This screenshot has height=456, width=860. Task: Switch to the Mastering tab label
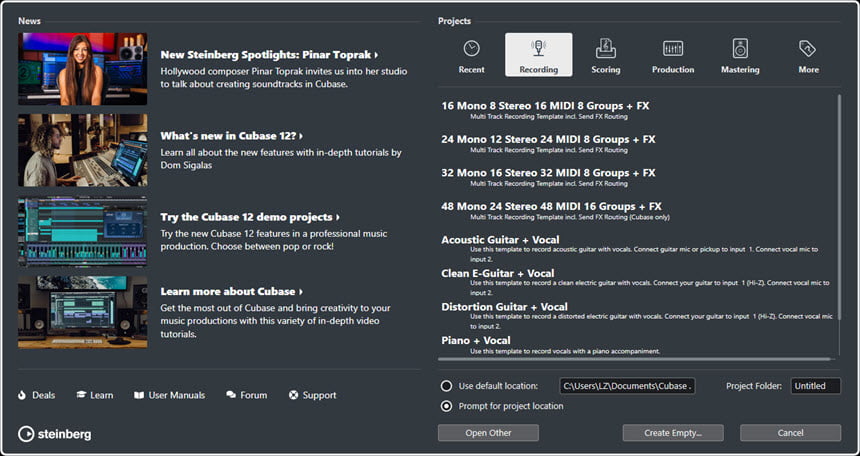(x=740, y=70)
